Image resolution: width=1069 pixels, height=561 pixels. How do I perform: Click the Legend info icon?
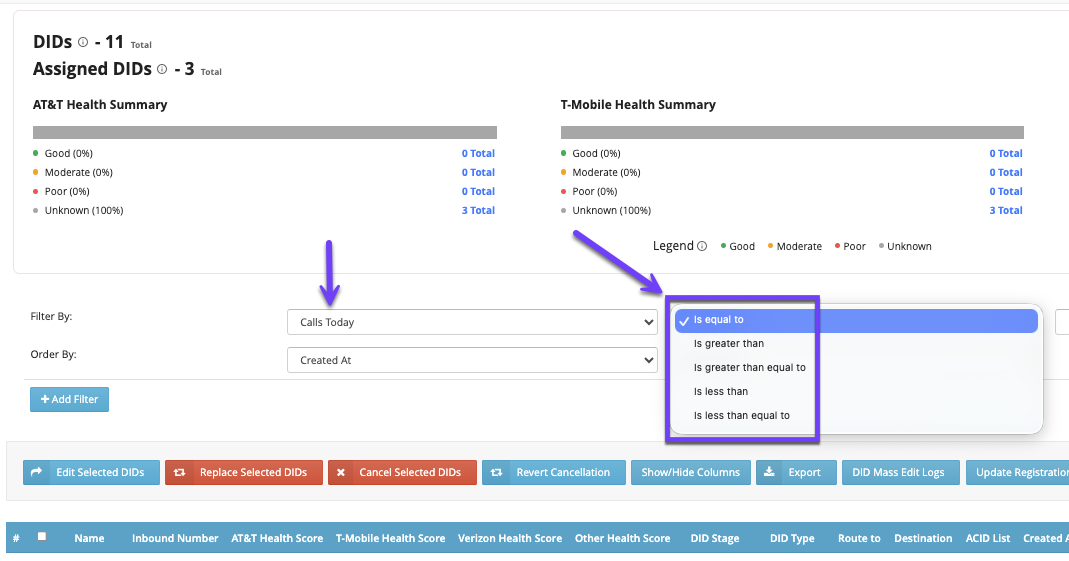point(702,246)
